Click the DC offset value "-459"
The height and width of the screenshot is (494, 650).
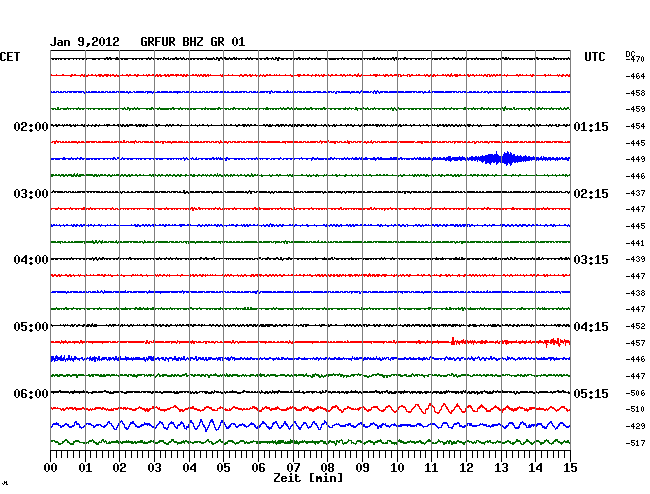click(x=635, y=109)
